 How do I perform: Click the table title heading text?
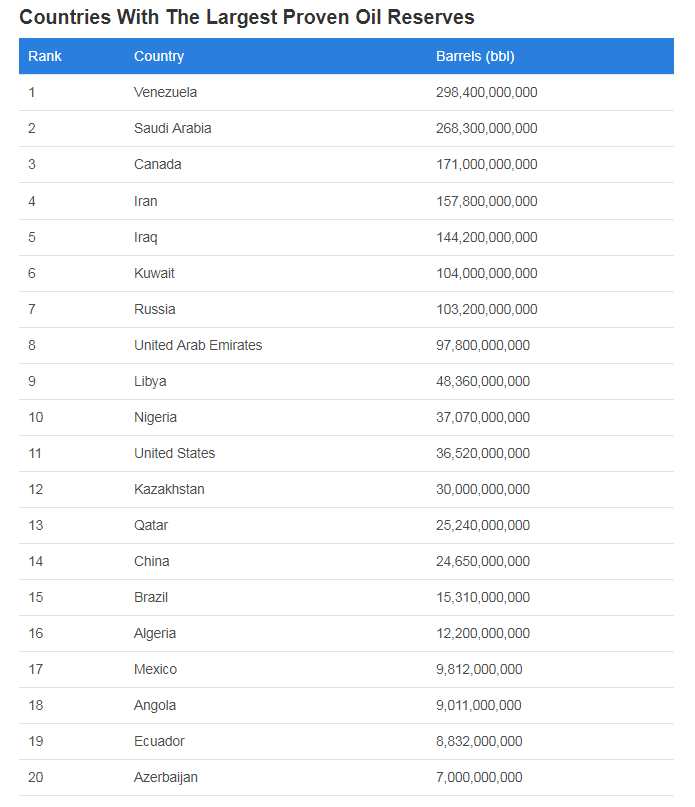tap(247, 17)
